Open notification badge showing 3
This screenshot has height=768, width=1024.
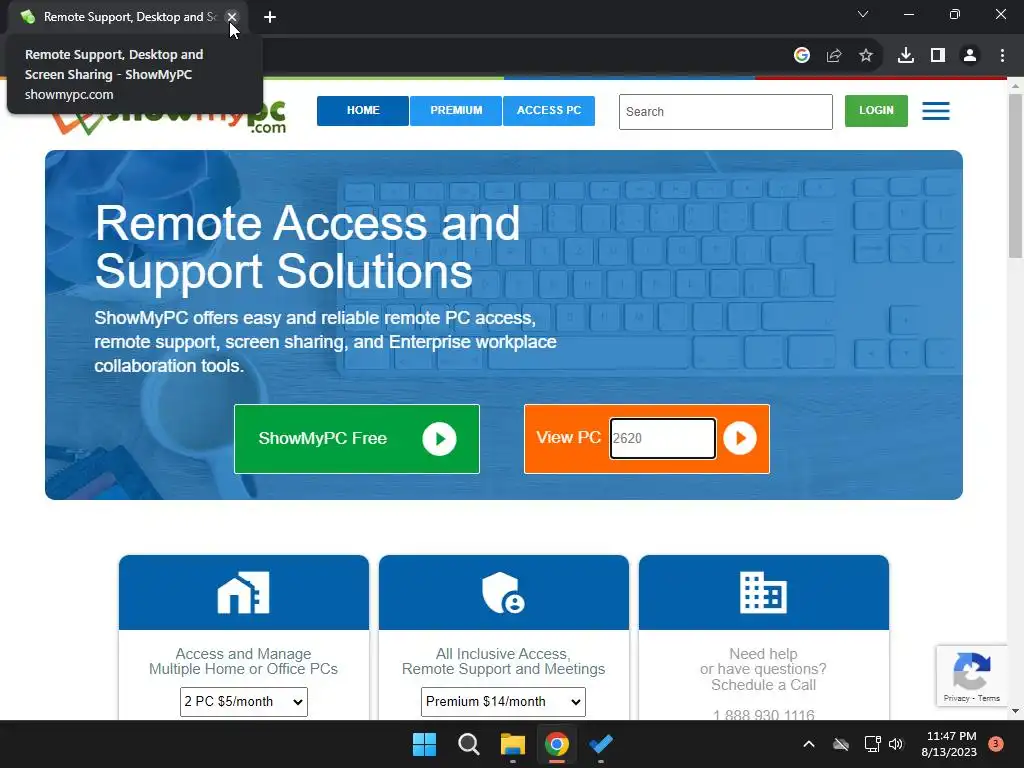[x=996, y=743]
